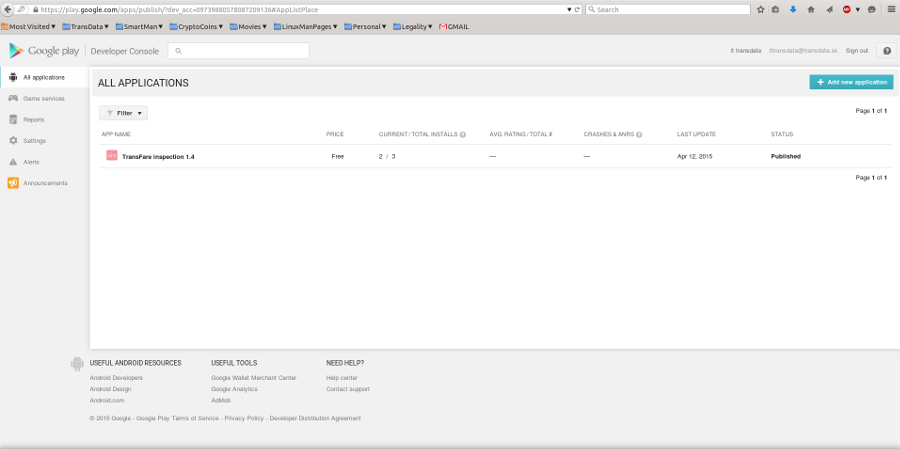Click the Add new application button
This screenshot has height=449, width=900.
850,82
